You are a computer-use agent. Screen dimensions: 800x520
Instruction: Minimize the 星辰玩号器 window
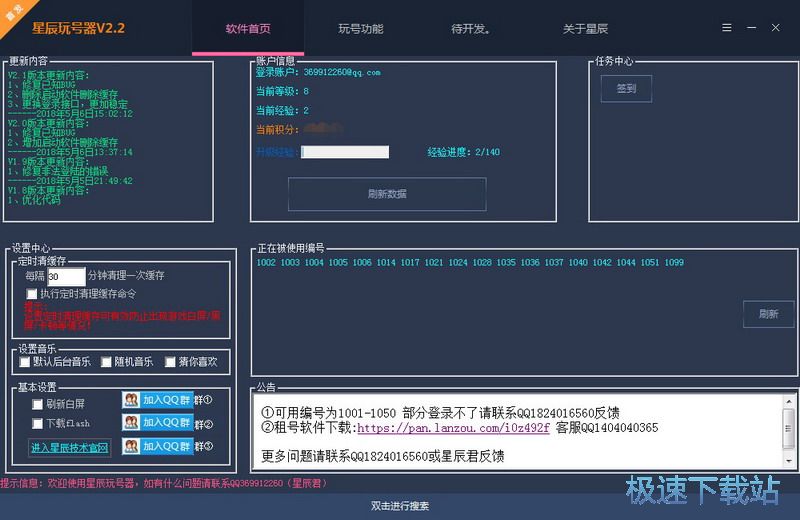point(751,28)
